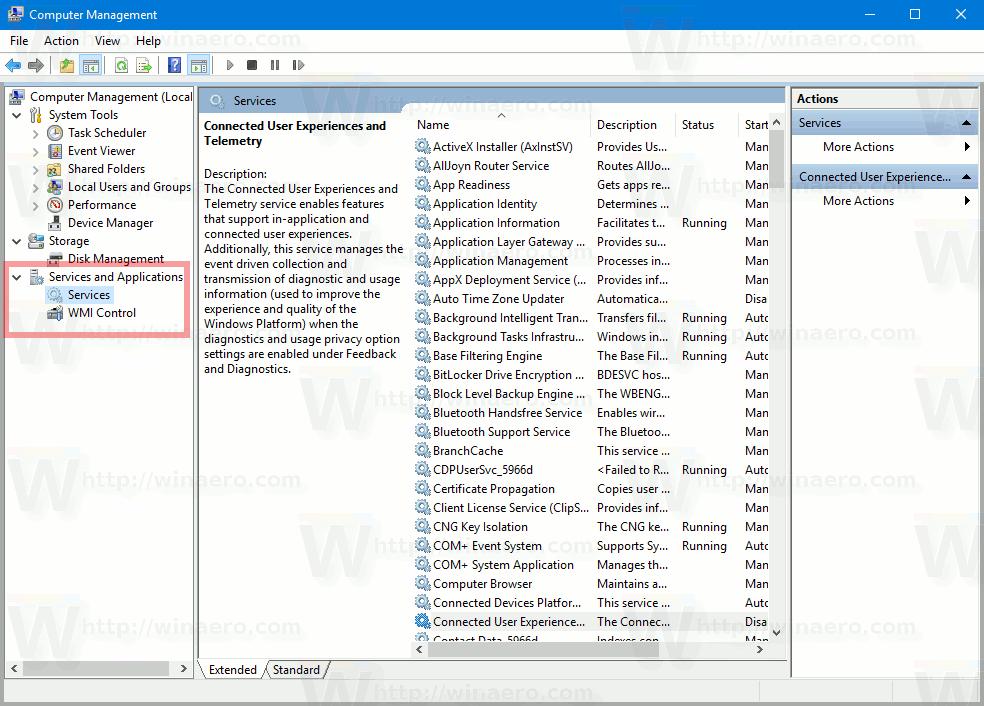
Task: Pause the service using the pause icon
Action: (x=275, y=64)
